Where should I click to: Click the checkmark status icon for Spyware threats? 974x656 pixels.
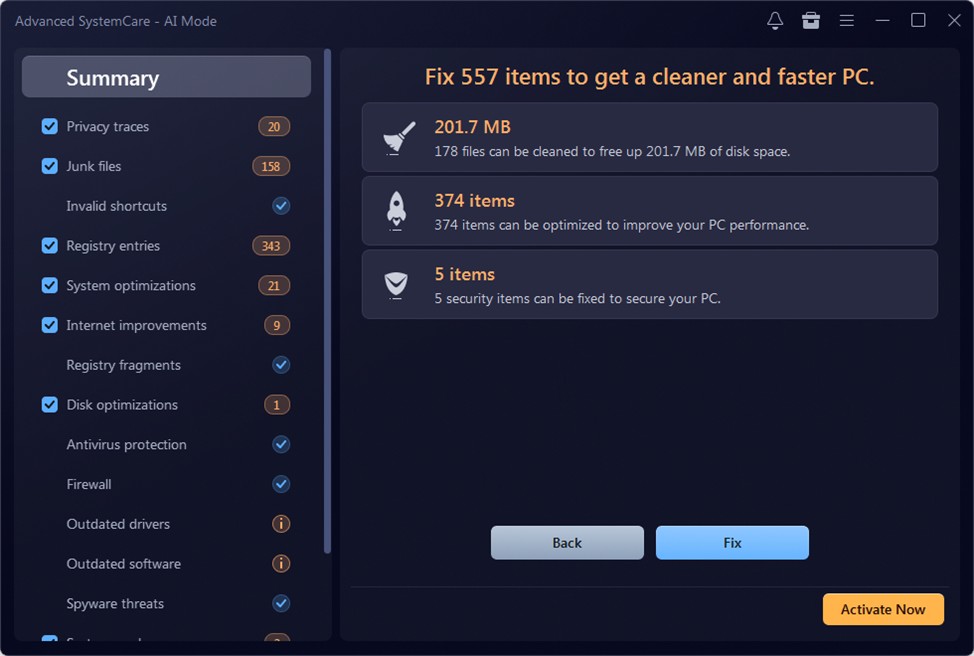pos(281,603)
